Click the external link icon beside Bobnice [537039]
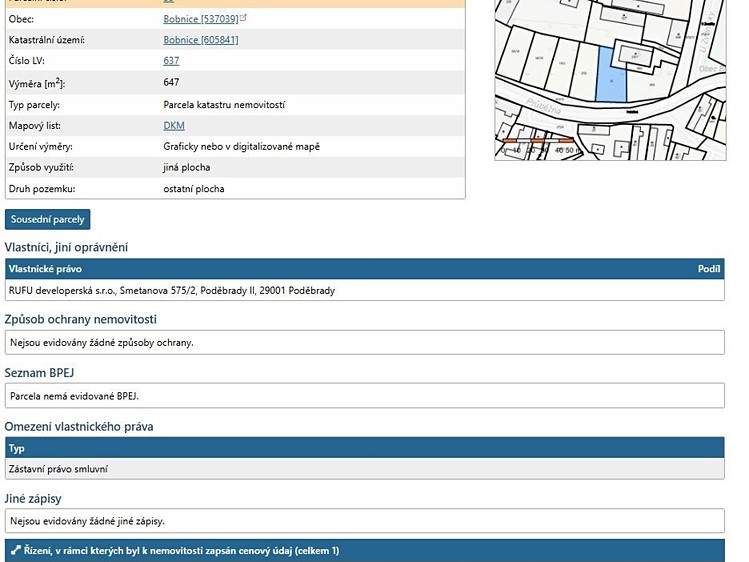The image size is (749, 562). pyautogui.click(x=243, y=18)
